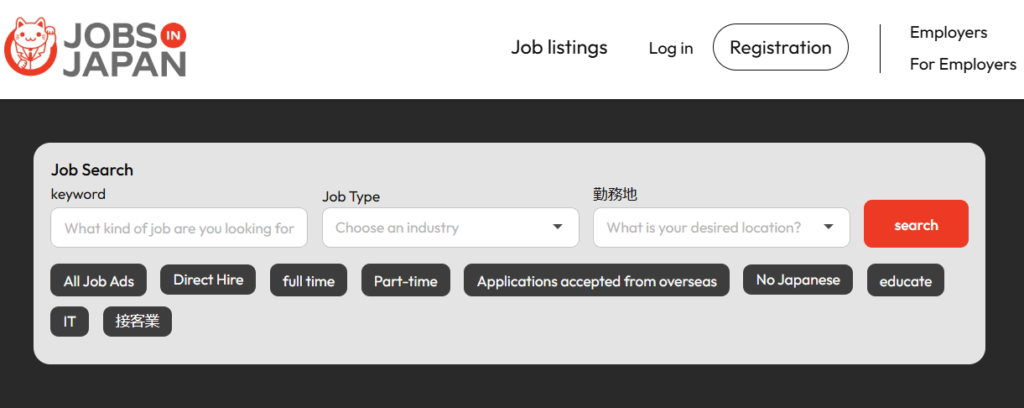Click the 勤務地 label
Screen dimensions: 1024x408
pos(615,194)
